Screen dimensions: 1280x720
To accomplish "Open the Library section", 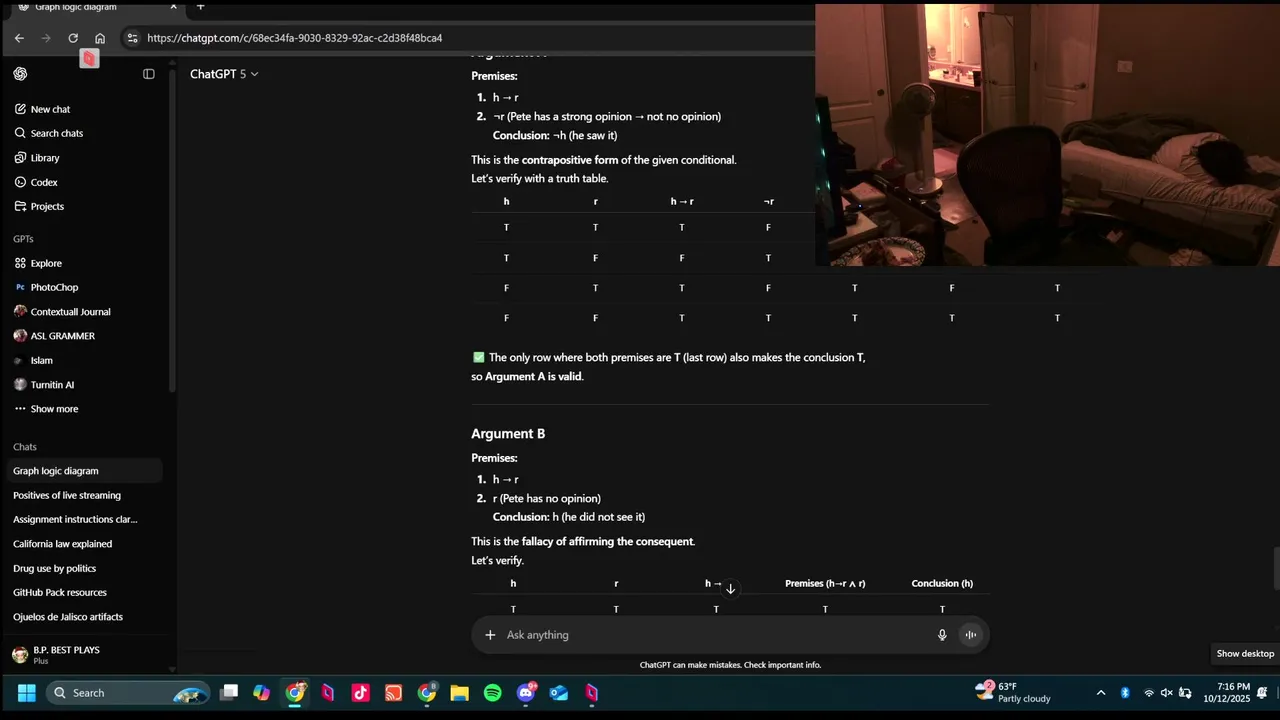I will click(x=45, y=158).
